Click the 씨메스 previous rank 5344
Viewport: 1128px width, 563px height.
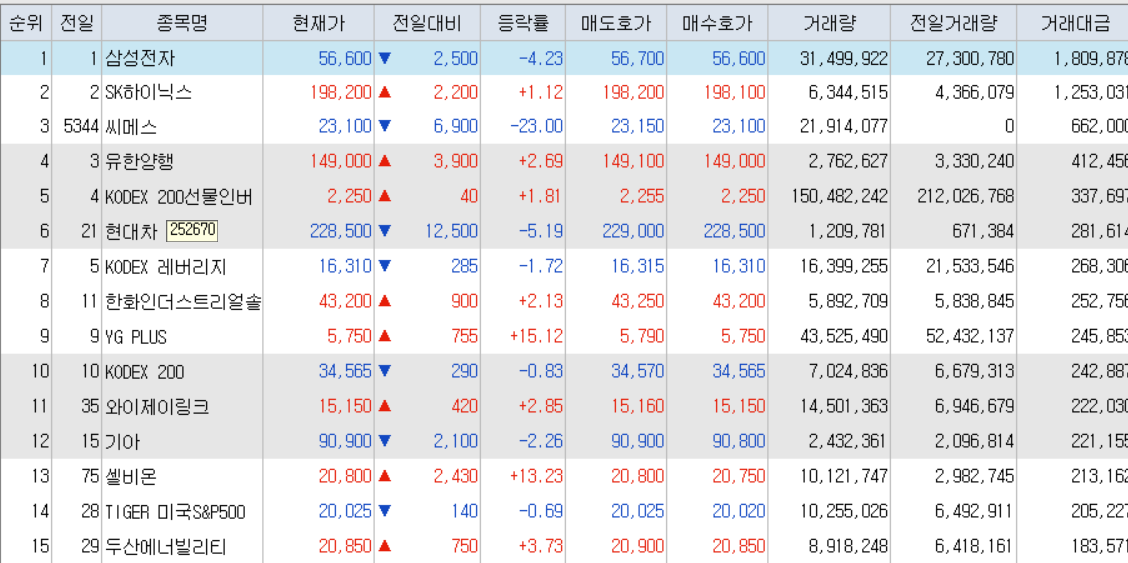pos(80,127)
